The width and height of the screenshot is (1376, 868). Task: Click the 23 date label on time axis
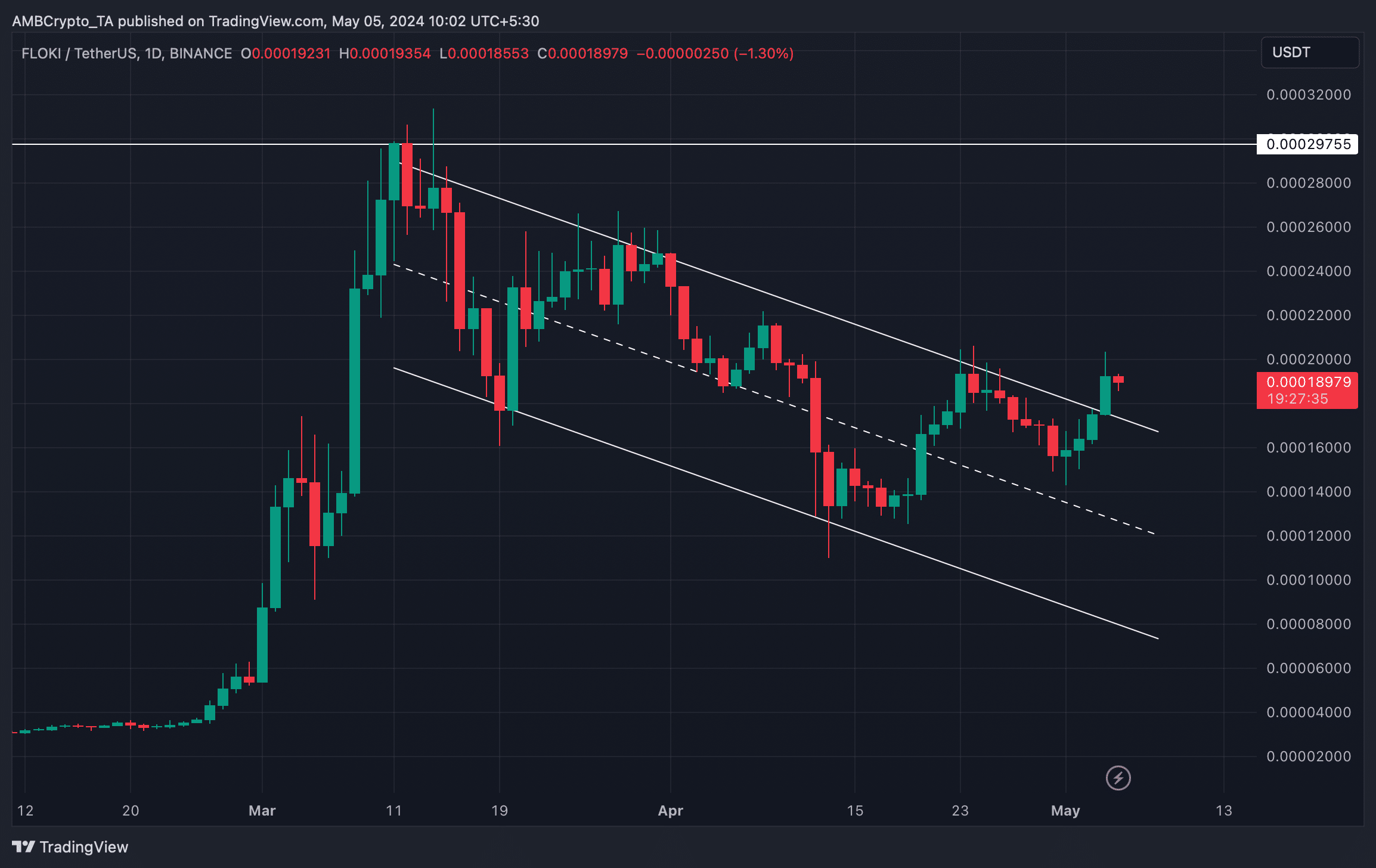tap(960, 811)
